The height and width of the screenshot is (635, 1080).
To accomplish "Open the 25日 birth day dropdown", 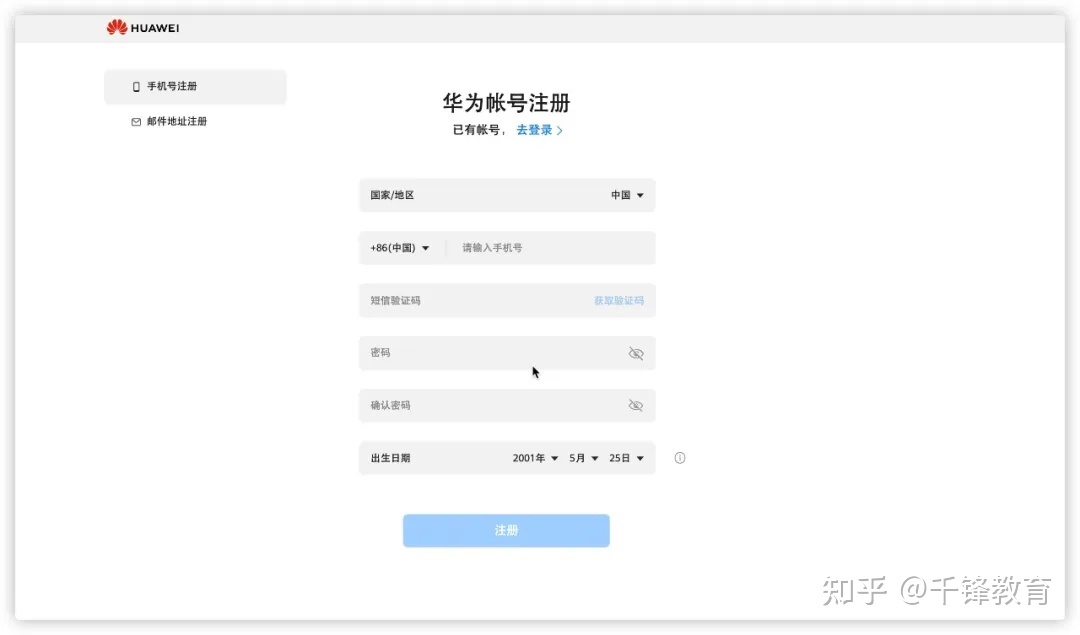I will coord(626,458).
